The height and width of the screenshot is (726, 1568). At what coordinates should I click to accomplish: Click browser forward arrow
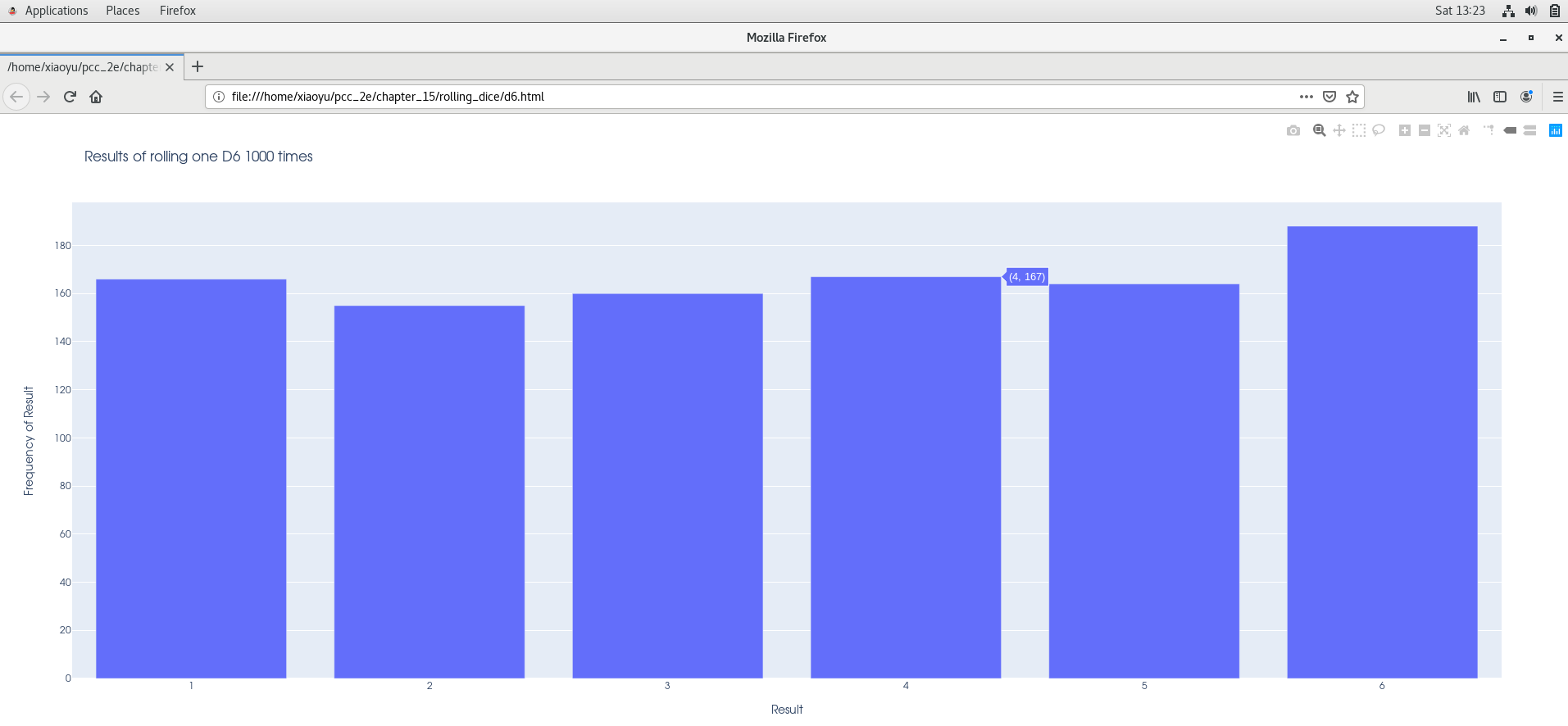tap(43, 97)
